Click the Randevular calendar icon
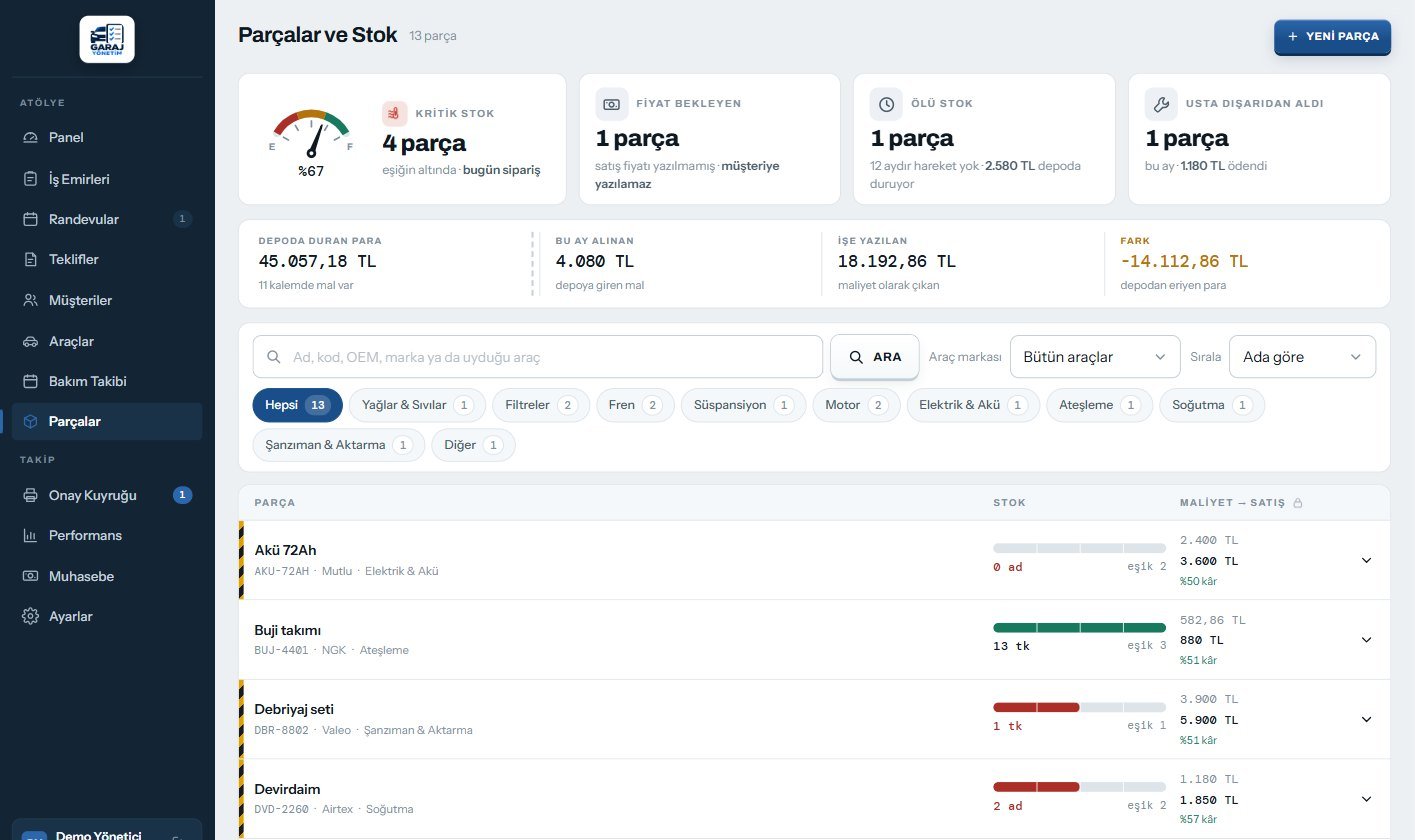The image size is (1415, 840). (30, 219)
